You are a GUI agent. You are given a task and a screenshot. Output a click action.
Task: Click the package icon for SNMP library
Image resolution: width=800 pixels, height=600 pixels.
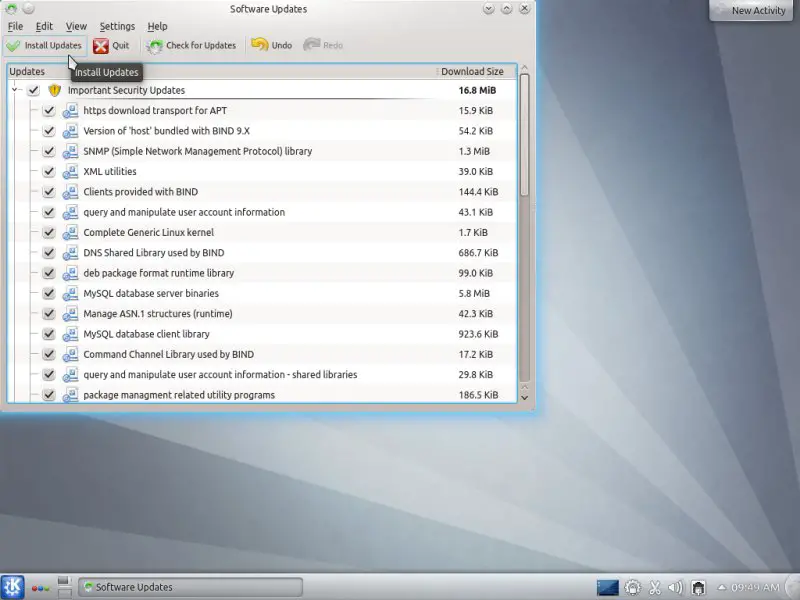[x=70, y=152]
